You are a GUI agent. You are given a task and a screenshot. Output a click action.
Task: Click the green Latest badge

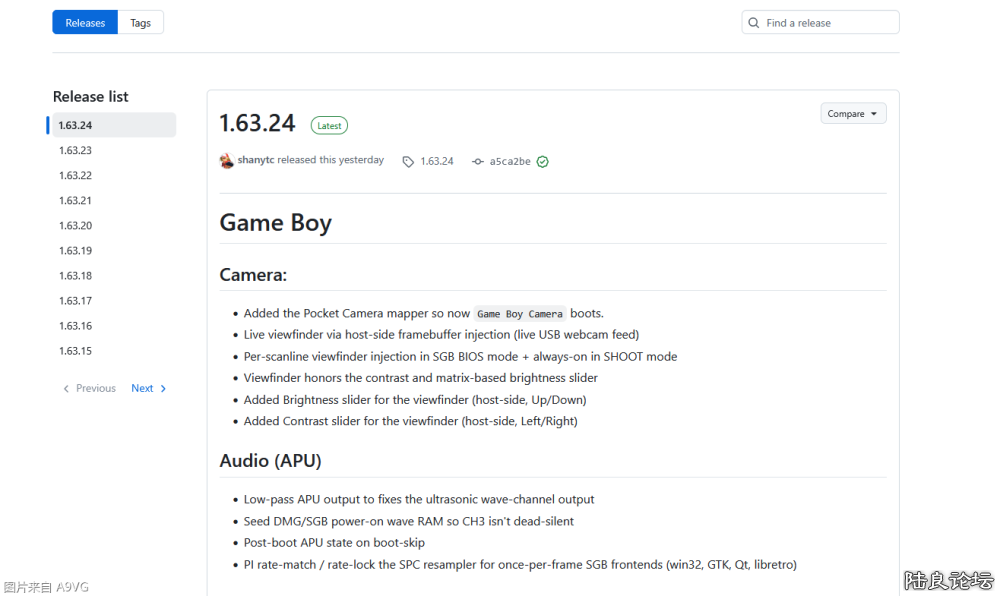[329, 126]
